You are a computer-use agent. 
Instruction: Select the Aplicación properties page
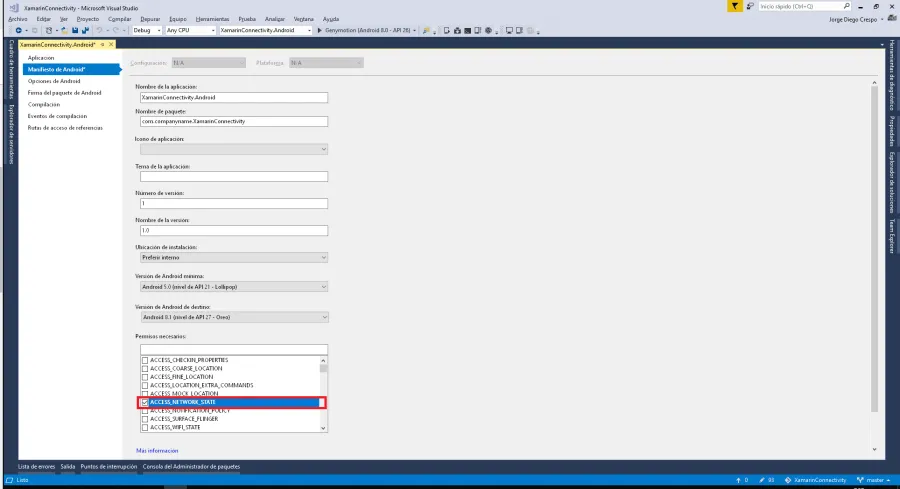pyautogui.click(x=41, y=58)
